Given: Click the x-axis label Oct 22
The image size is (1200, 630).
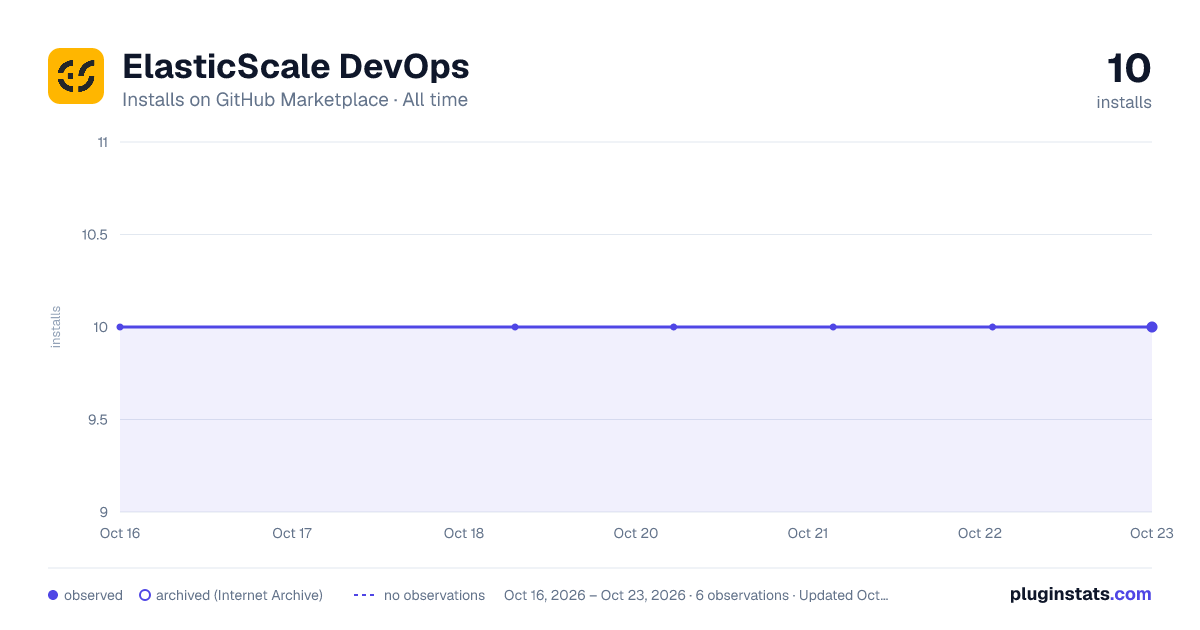Looking at the screenshot, I should click(980, 533).
